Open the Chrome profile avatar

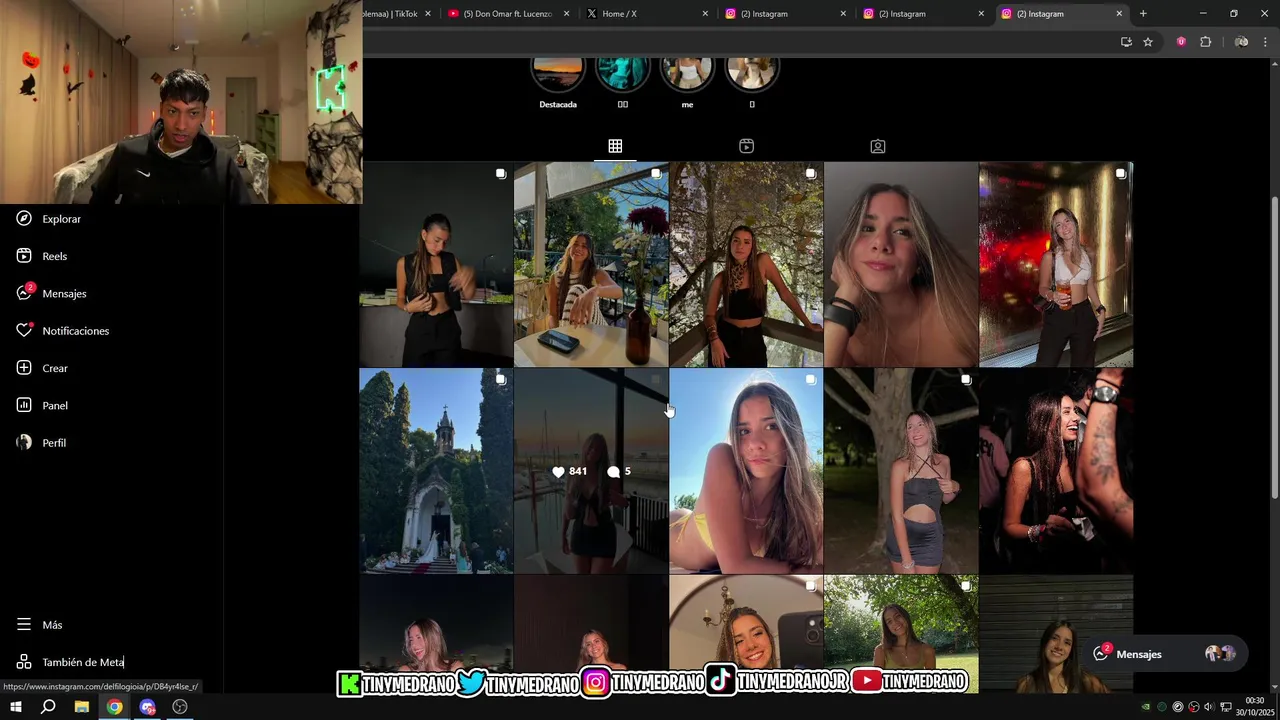pos(1241,42)
